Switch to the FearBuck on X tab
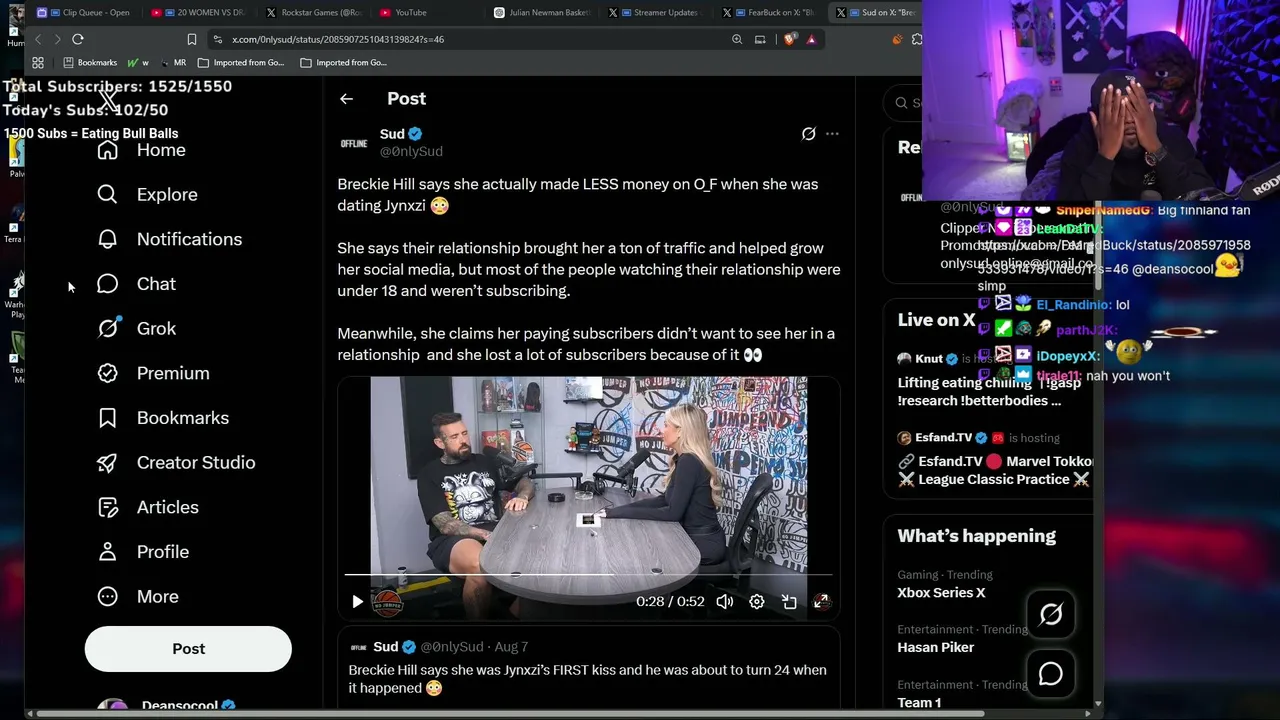This screenshot has width=1280, height=720. 770,13
